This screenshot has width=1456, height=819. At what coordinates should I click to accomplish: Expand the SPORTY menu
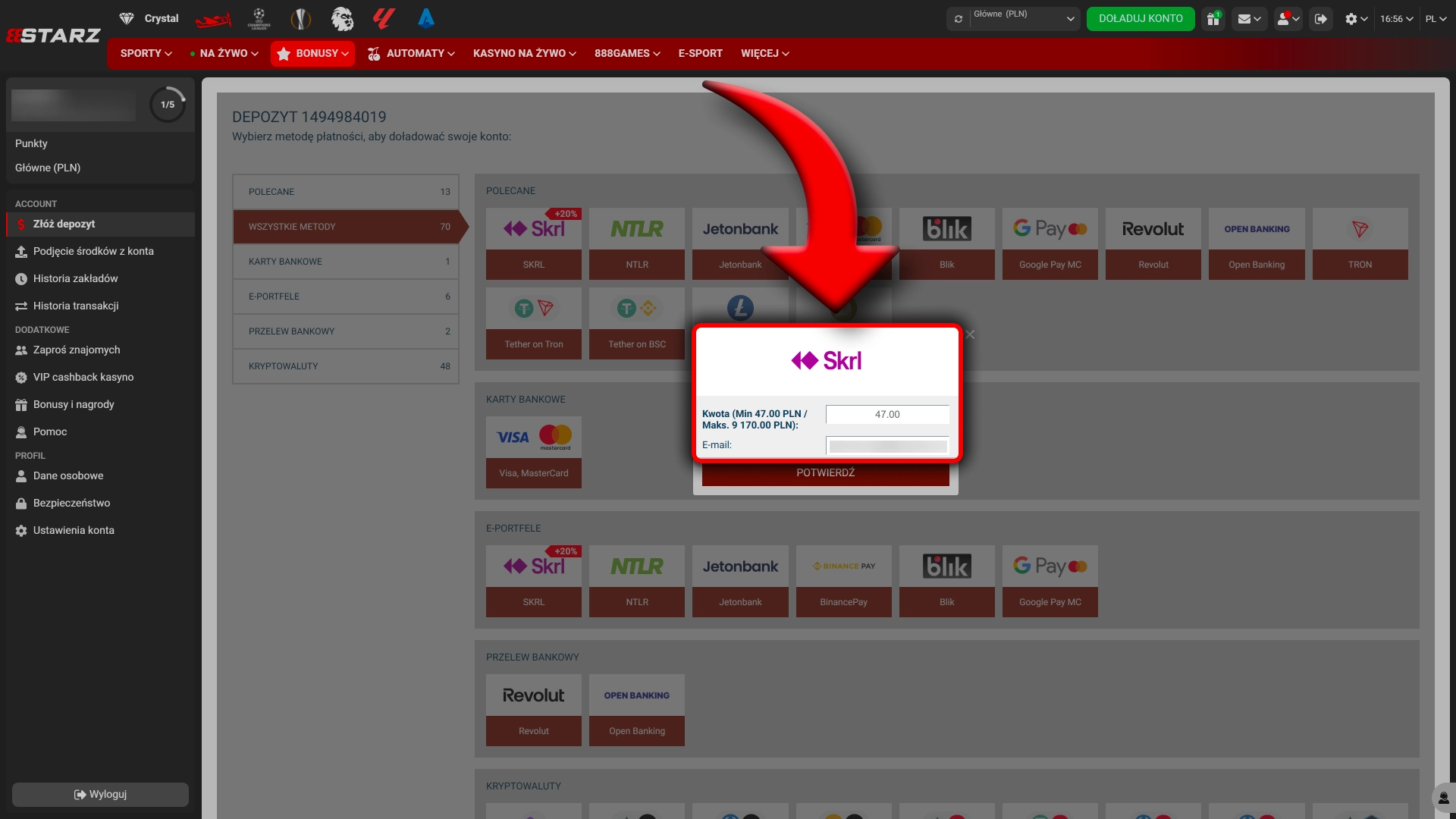coord(146,53)
